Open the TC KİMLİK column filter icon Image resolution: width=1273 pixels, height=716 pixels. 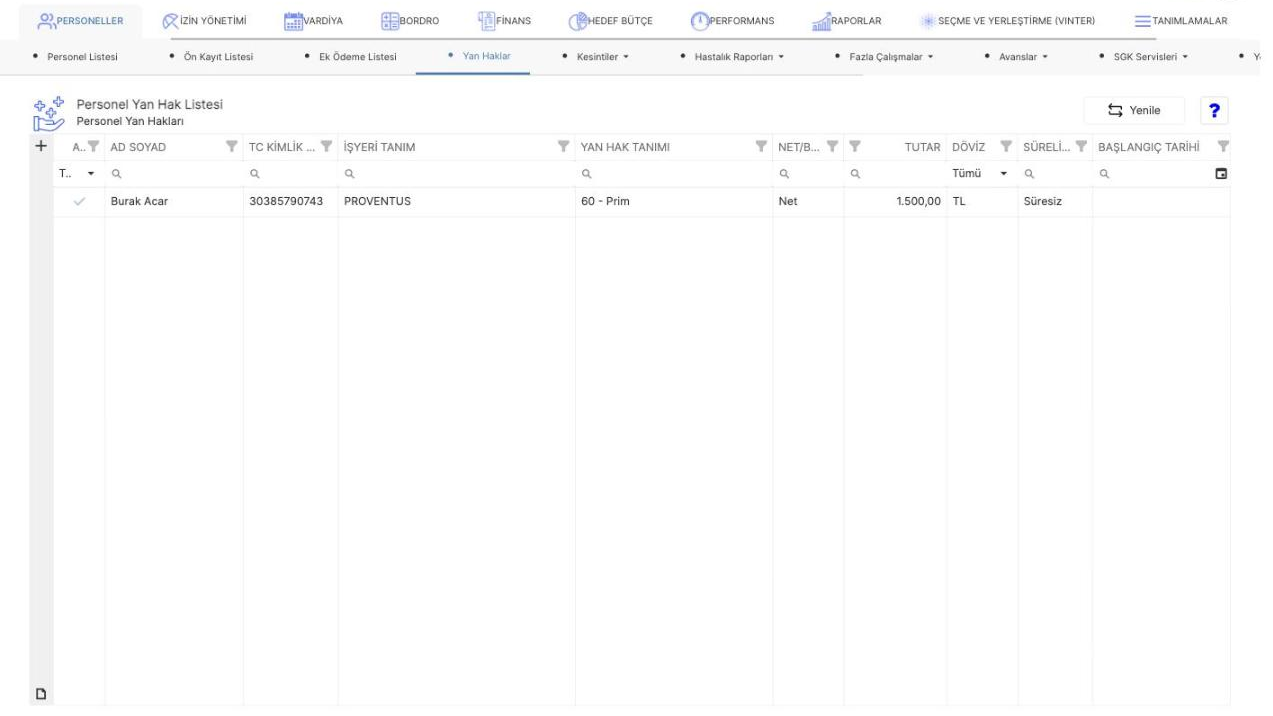[328, 148]
